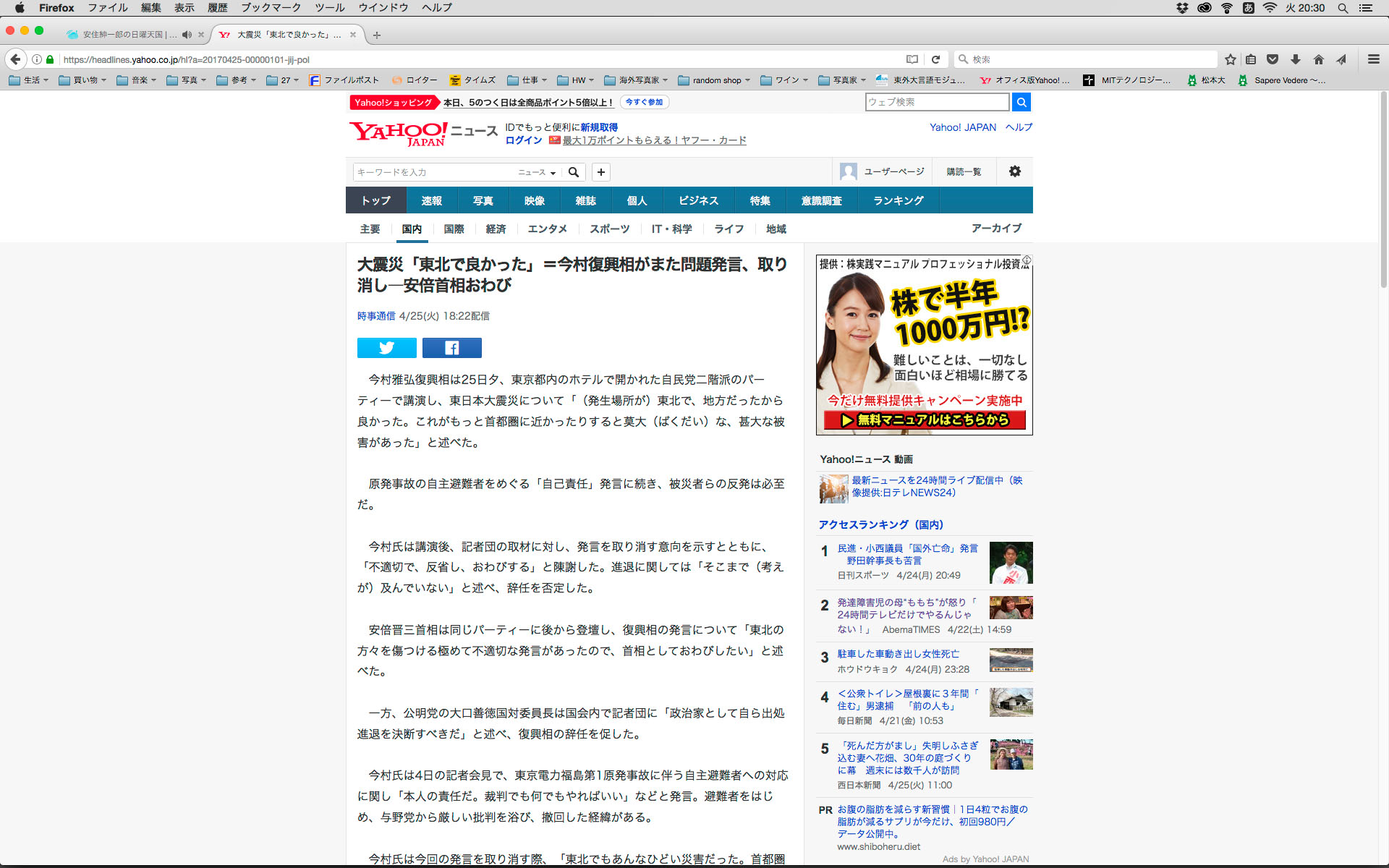Open the 国際 category link
Screen dimensions: 1389x868
tap(454, 229)
